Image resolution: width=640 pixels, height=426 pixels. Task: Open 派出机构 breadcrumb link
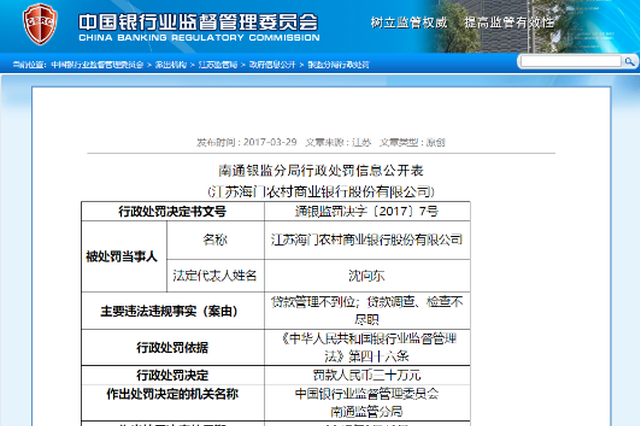171,64
